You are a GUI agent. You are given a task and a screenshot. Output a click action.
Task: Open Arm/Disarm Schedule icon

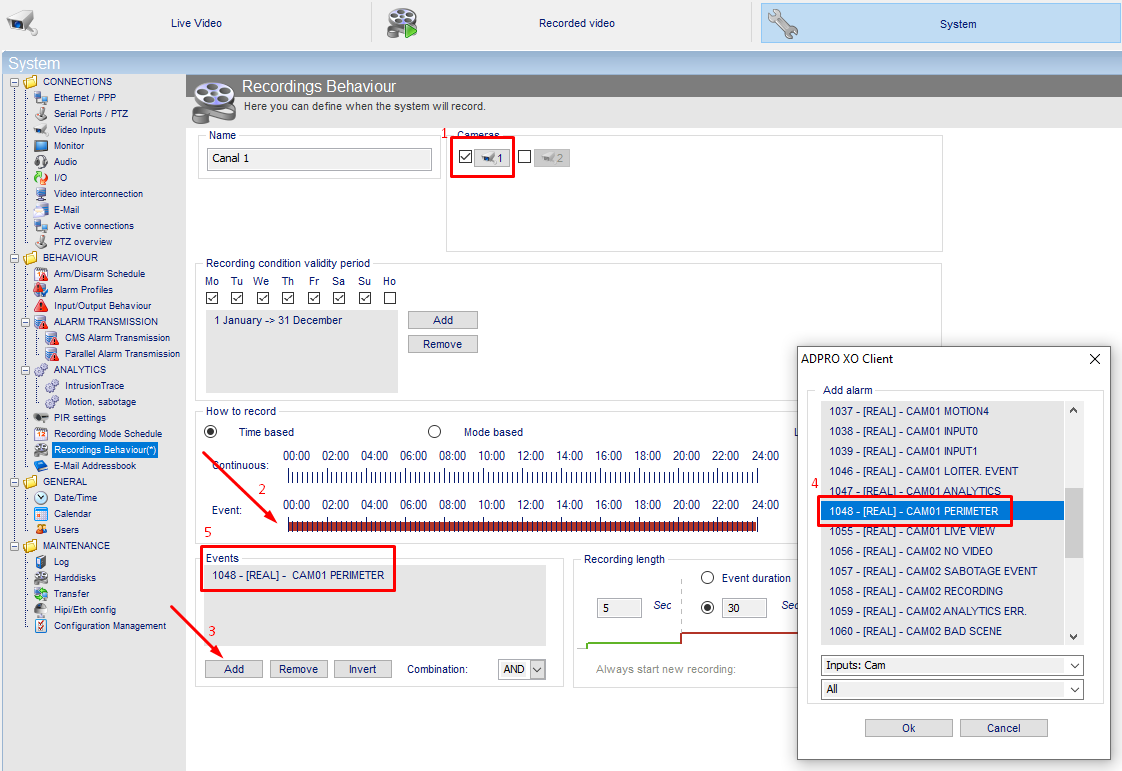click(42, 273)
